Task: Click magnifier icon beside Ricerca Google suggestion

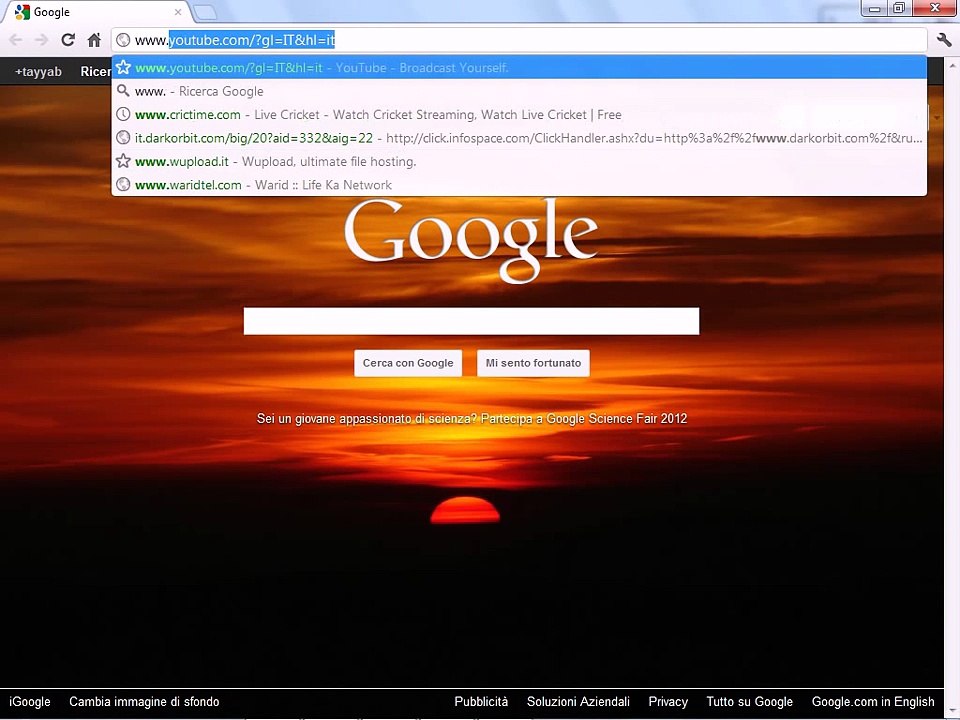Action: point(123,91)
